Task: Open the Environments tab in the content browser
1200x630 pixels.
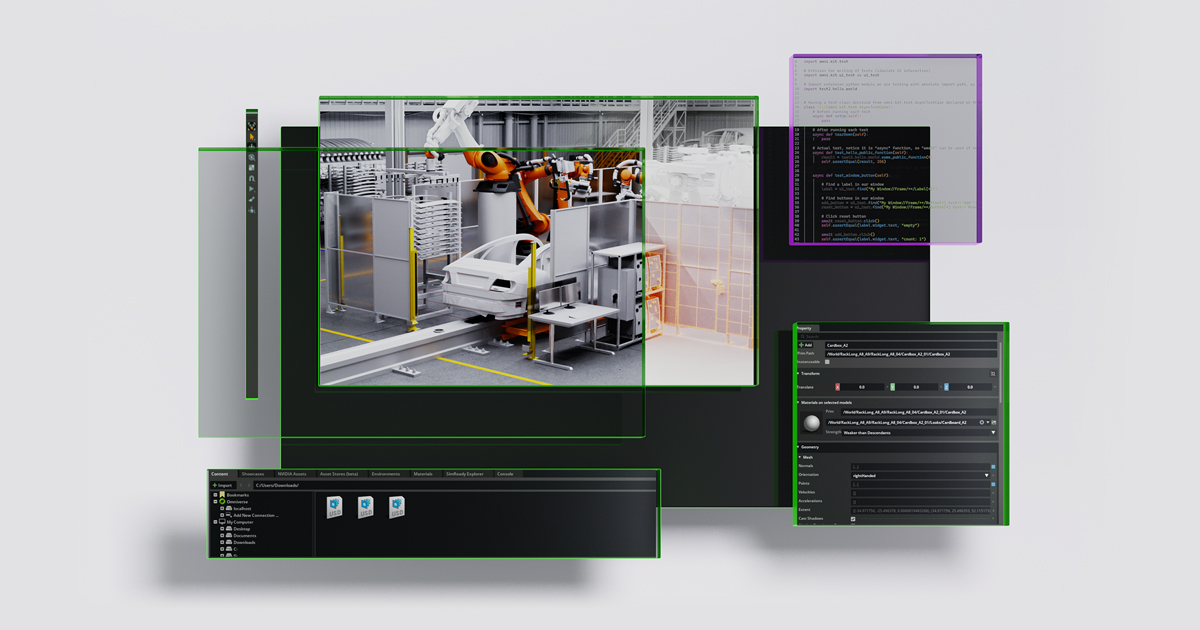Action: [385, 473]
